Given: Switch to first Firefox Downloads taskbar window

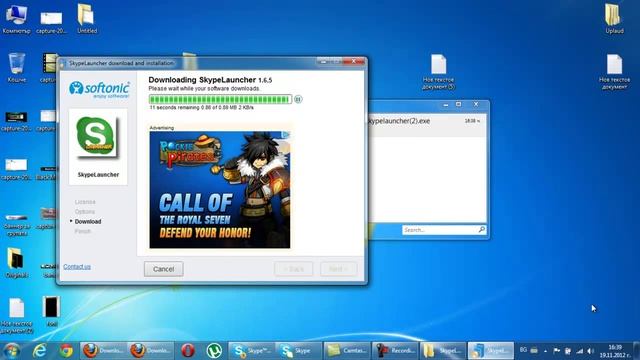Looking at the screenshot, I should (103, 351).
